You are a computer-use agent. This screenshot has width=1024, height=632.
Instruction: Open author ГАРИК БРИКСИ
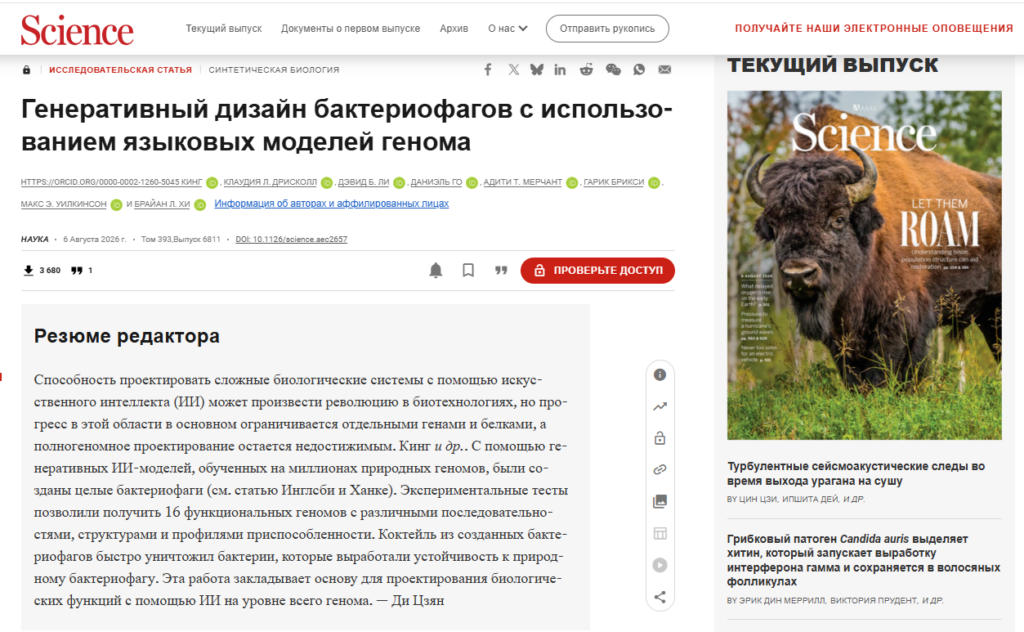point(613,182)
